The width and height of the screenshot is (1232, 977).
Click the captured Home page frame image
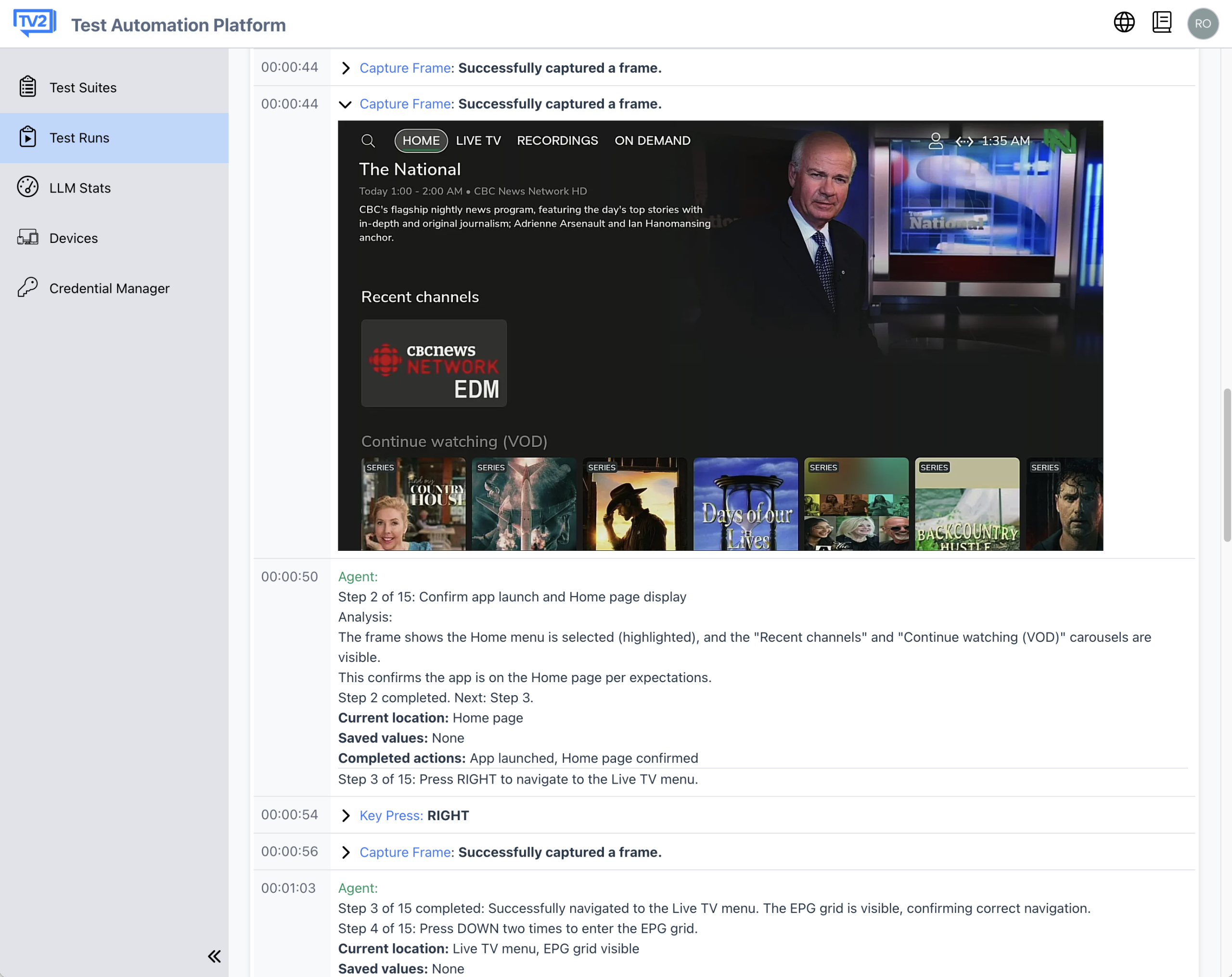(x=720, y=335)
